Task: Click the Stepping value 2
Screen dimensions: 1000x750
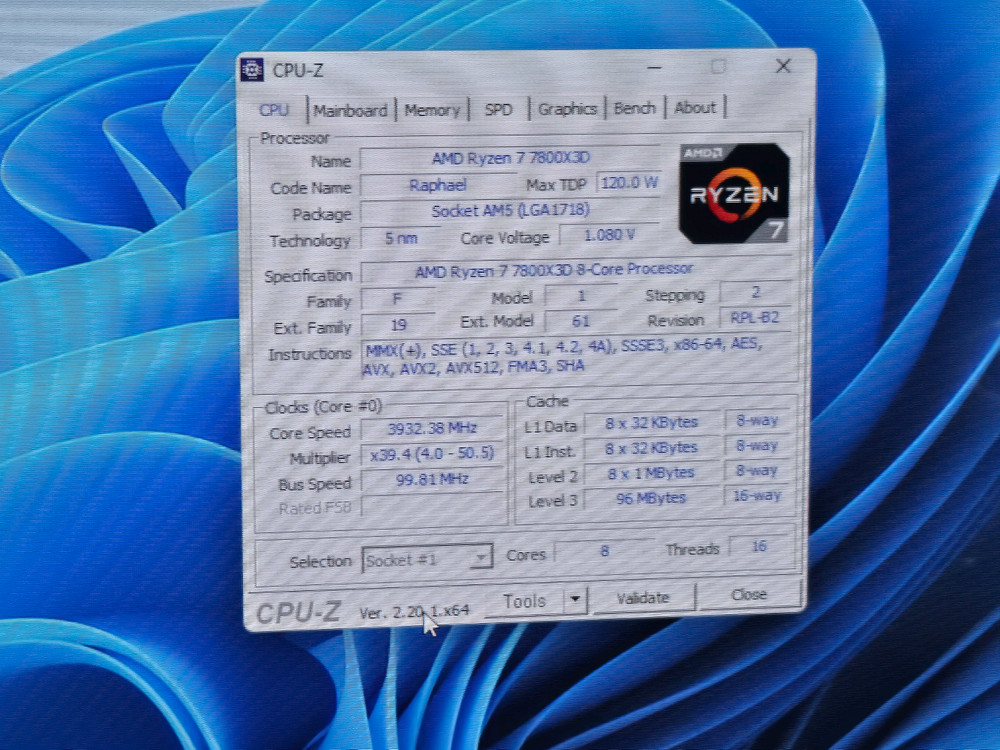Action: pyautogui.click(x=755, y=292)
